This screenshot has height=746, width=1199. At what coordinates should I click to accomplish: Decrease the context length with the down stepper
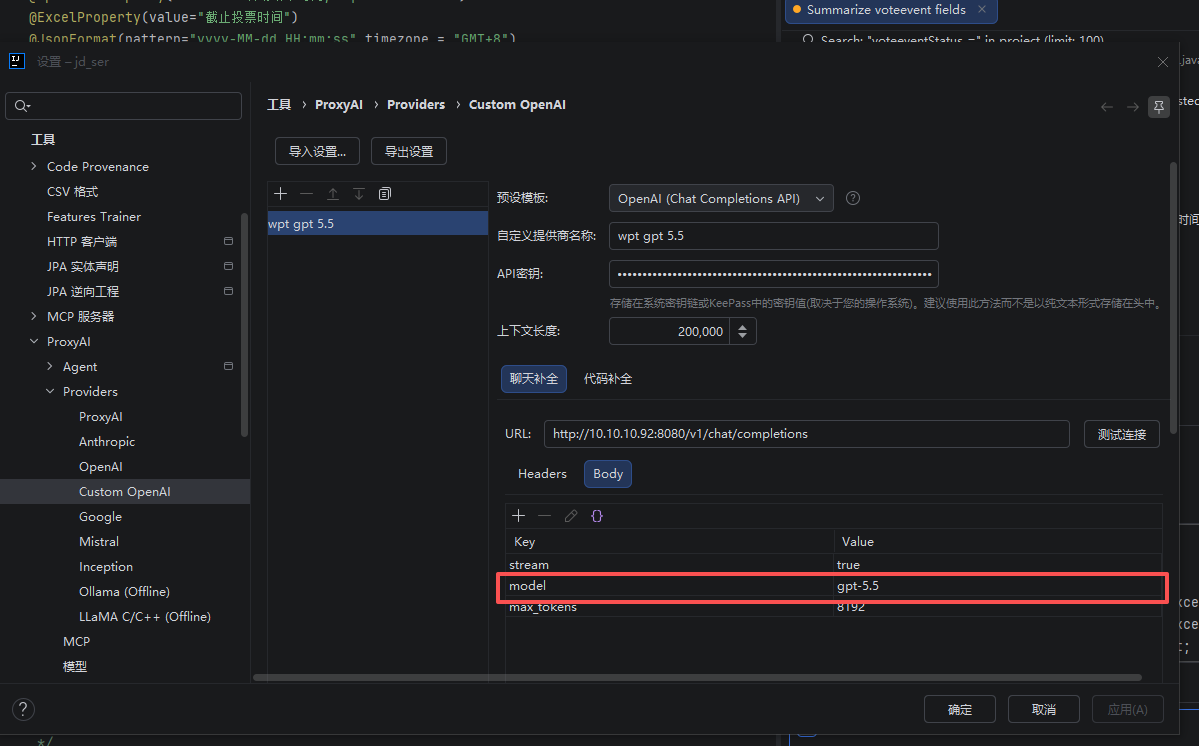coord(742,336)
